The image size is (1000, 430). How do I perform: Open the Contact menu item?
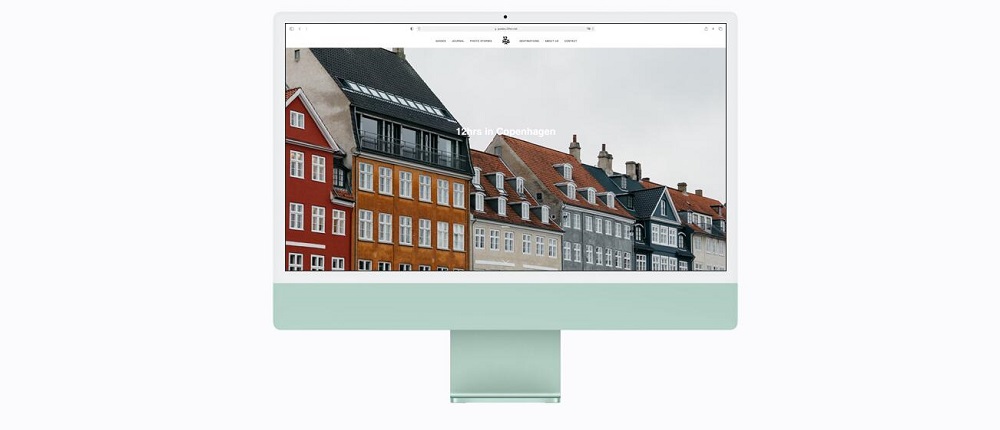coord(571,41)
